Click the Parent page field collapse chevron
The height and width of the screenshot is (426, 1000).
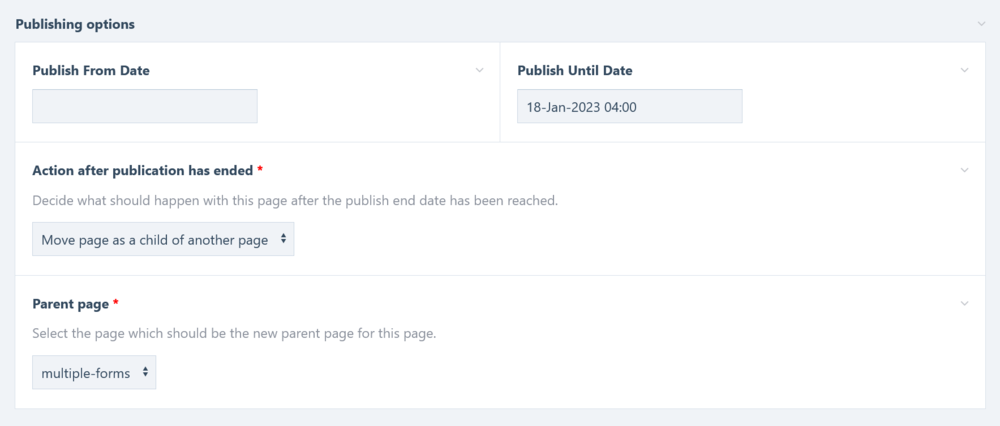coord(964,303)
